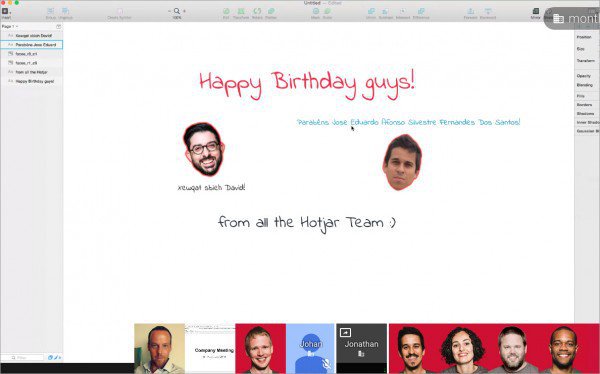Zoom out with the minus button
The height and width of the screenshot is (374, 600).
point(169,11)
